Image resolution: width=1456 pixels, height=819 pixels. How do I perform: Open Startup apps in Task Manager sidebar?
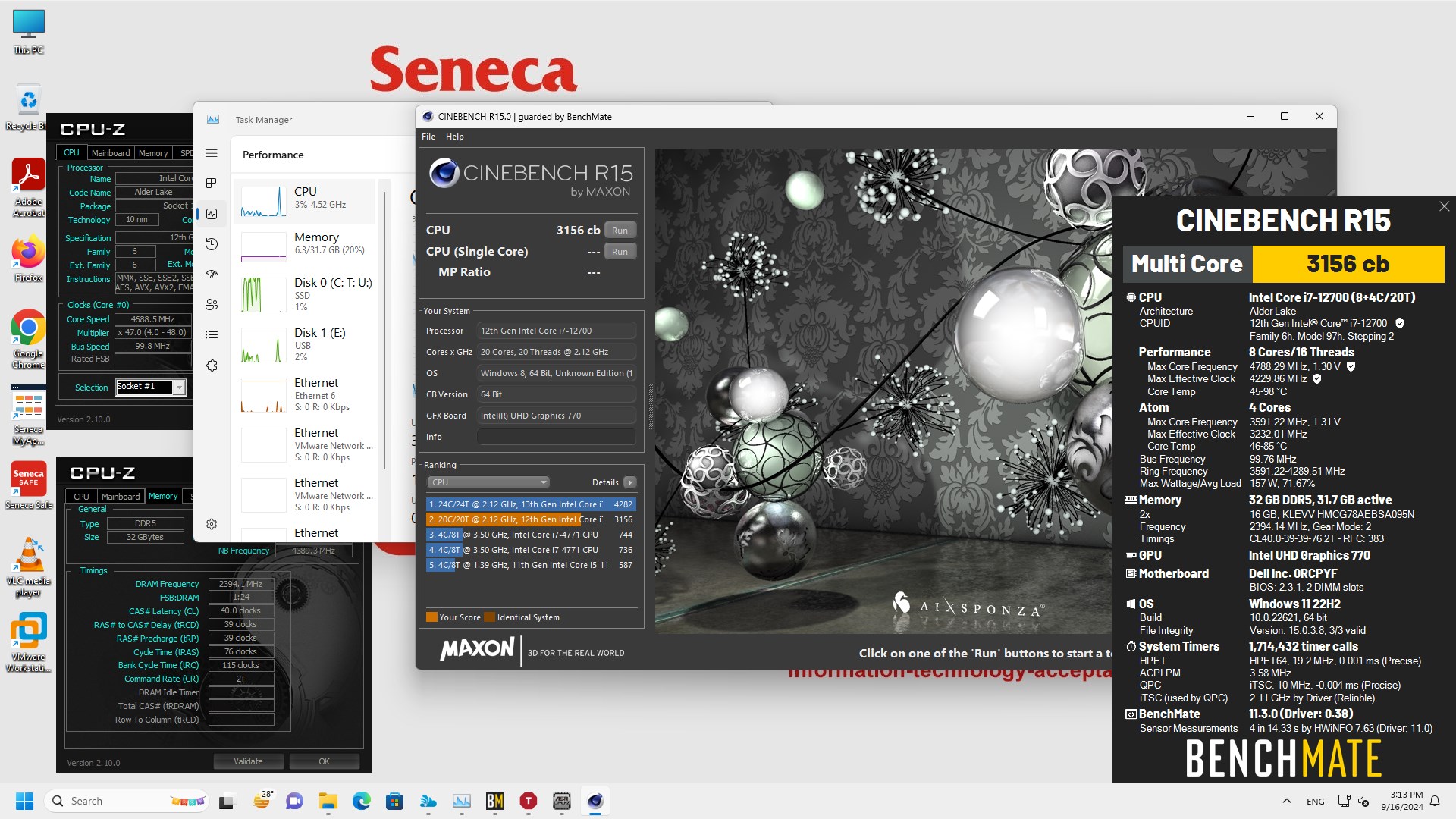212,274
